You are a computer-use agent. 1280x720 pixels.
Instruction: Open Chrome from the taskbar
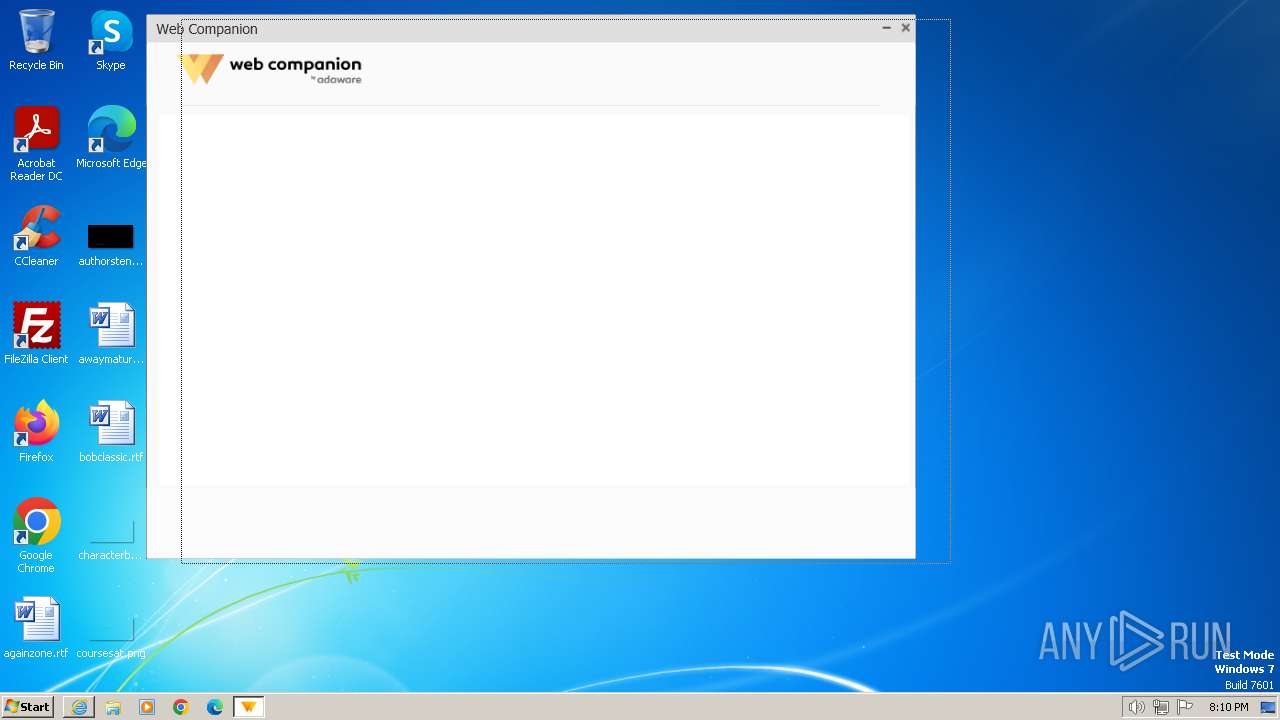point(181,707)
